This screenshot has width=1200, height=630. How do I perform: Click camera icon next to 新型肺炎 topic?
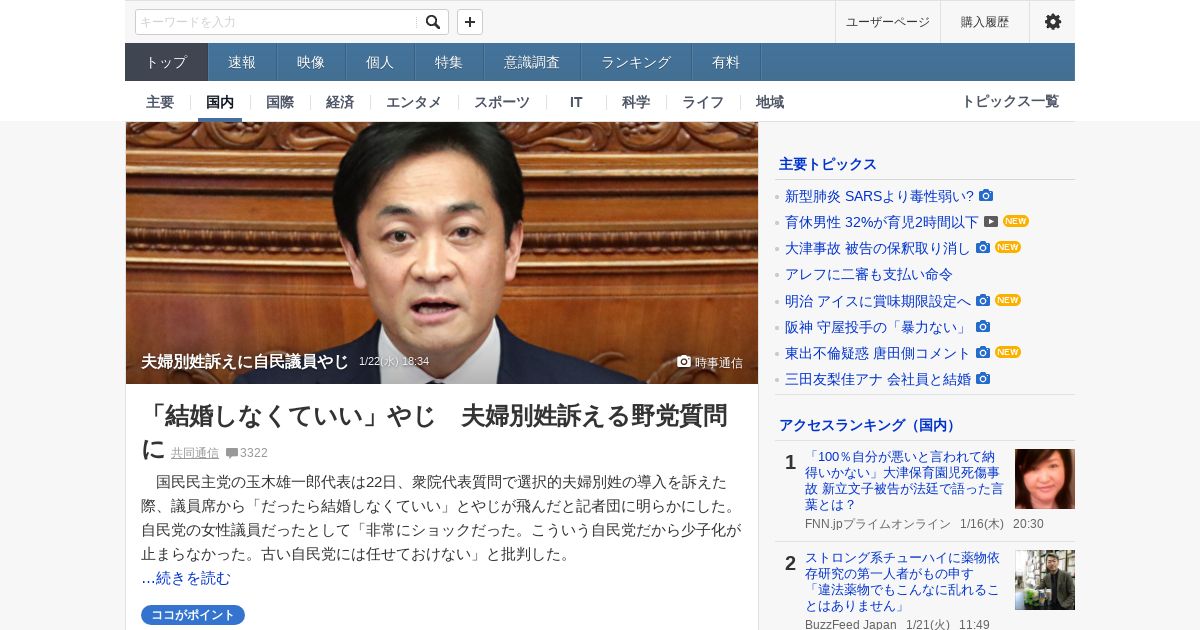(986, 195)
